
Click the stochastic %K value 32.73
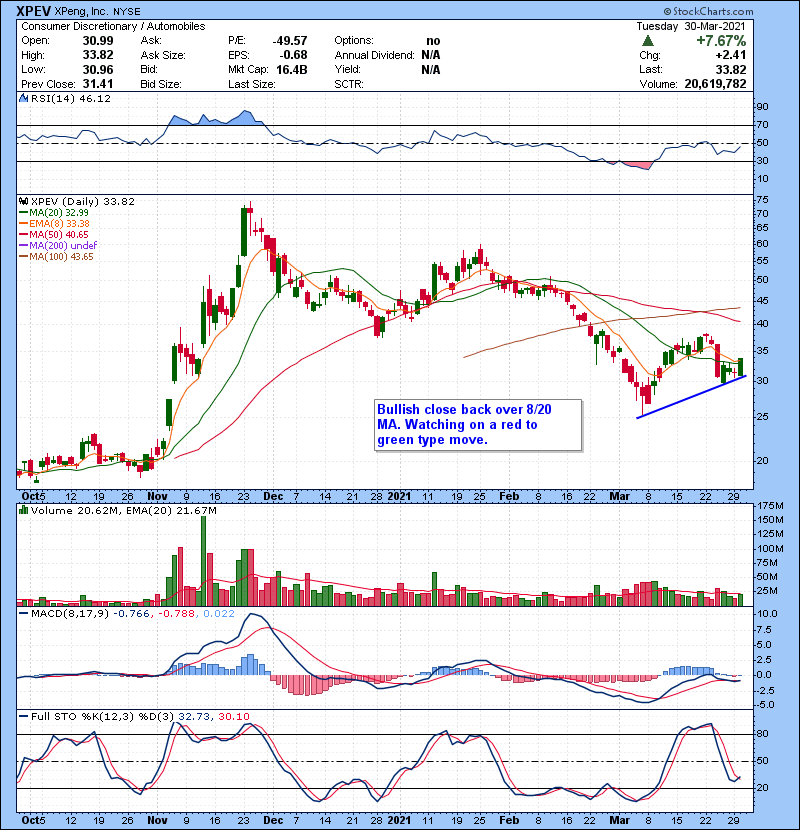tap(194, 716)
